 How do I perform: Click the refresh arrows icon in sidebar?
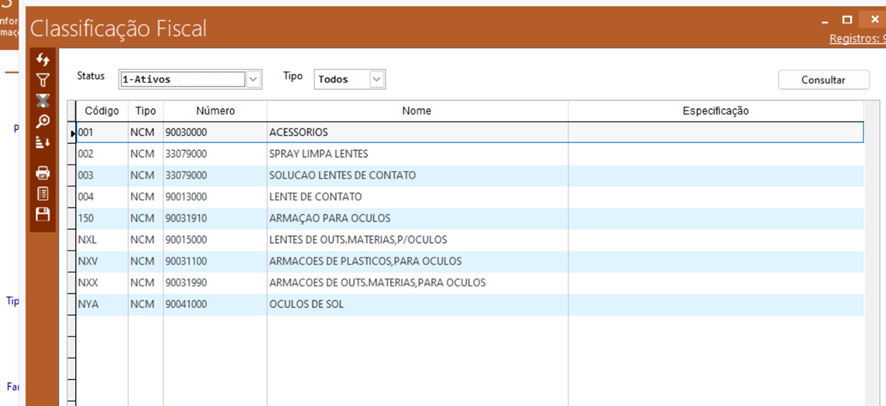[43, 60]
